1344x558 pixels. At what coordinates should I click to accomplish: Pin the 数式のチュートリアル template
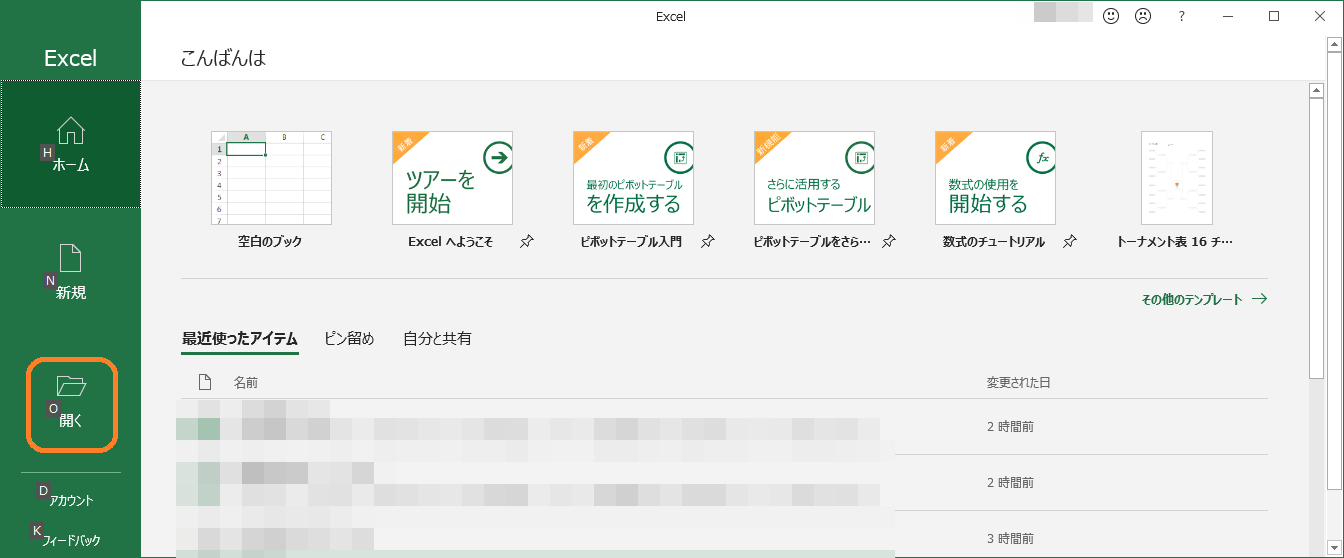tap(1069, 242)
